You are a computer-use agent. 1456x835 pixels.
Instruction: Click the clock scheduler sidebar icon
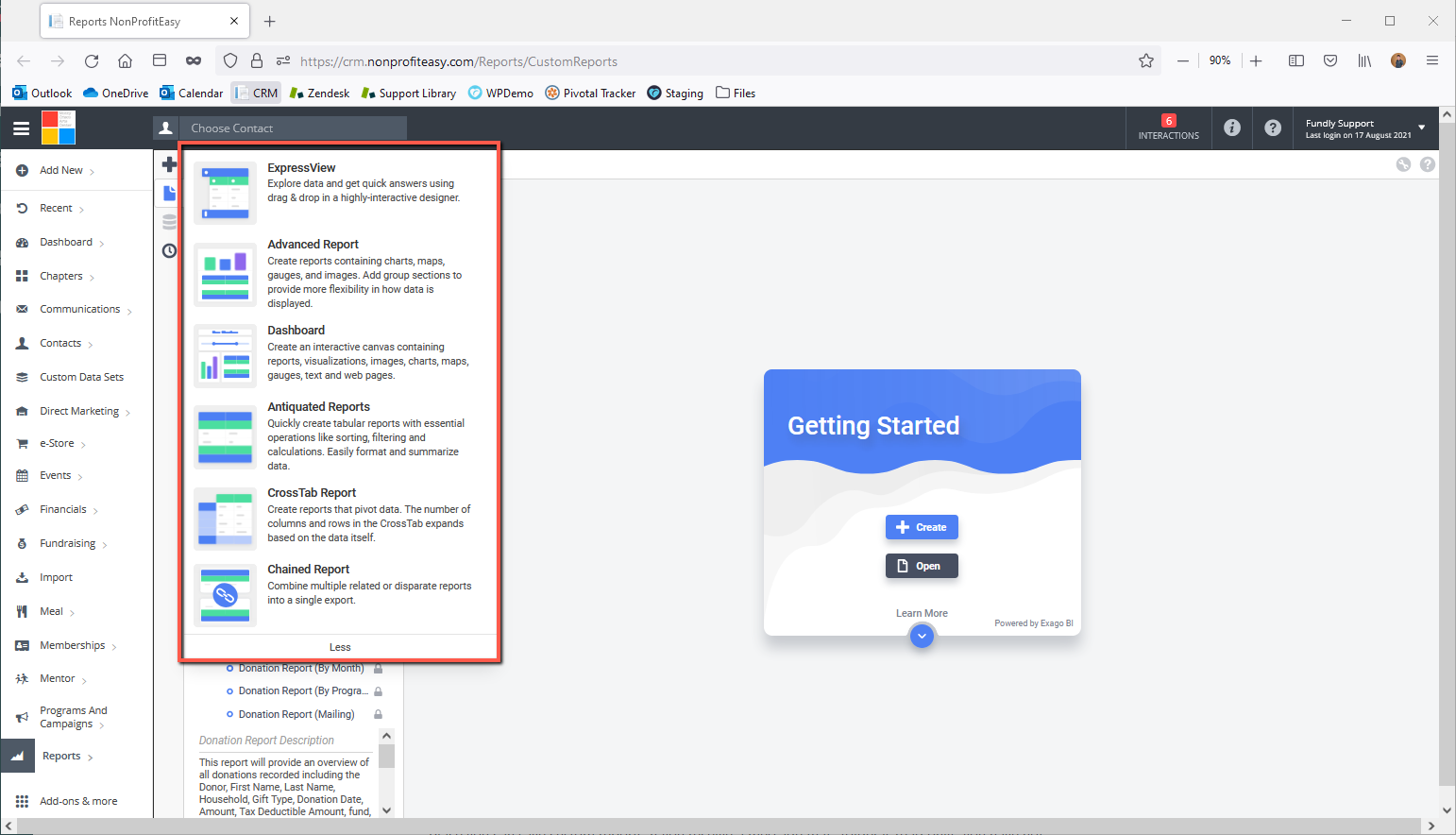tap(169, 250)
